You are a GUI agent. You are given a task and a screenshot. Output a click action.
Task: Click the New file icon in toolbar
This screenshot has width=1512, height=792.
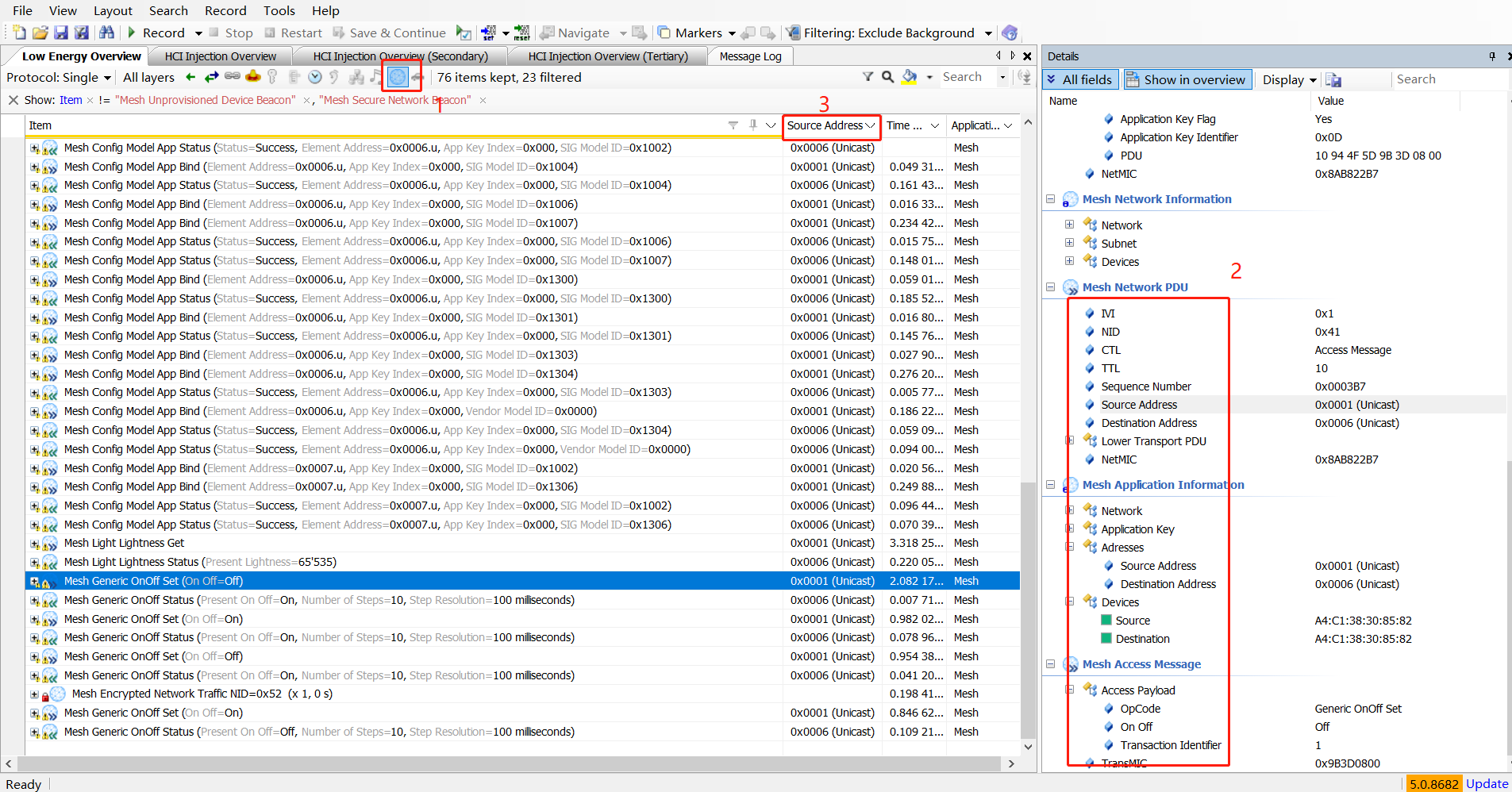(x=20, y=33)
